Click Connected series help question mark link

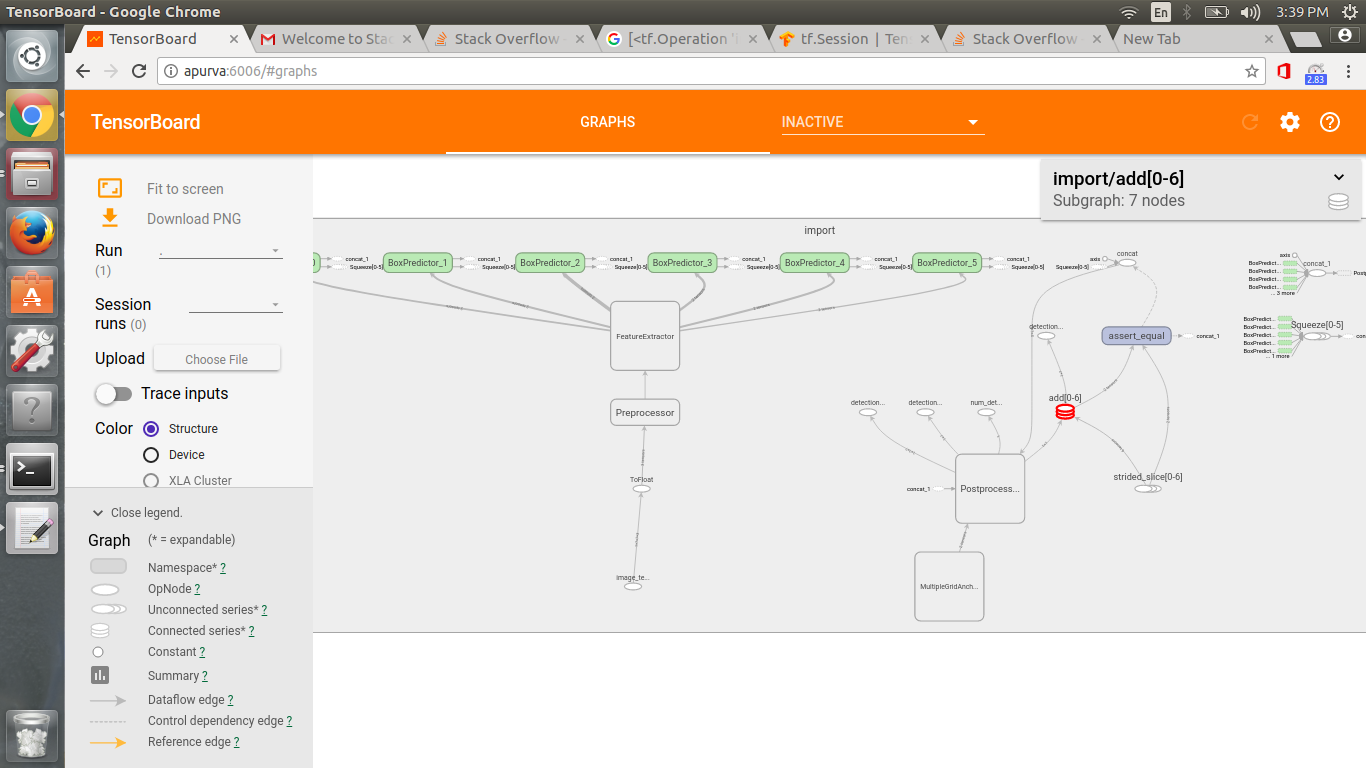251,631
